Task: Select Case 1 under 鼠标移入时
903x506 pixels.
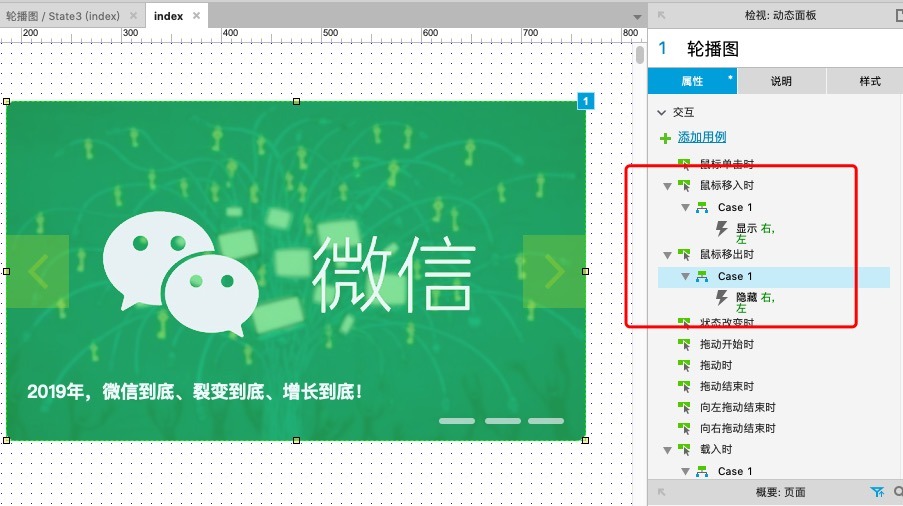Action: click(x=735, y=207)
